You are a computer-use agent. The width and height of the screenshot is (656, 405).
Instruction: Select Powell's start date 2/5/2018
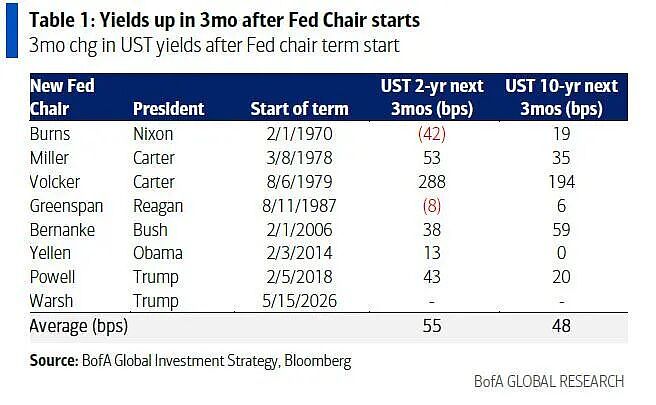click(x=300, y=277)
